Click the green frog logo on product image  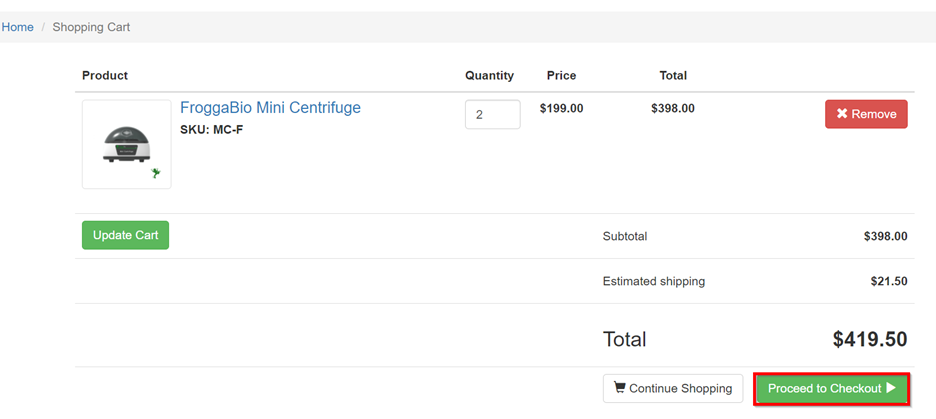tap(156, 173)
